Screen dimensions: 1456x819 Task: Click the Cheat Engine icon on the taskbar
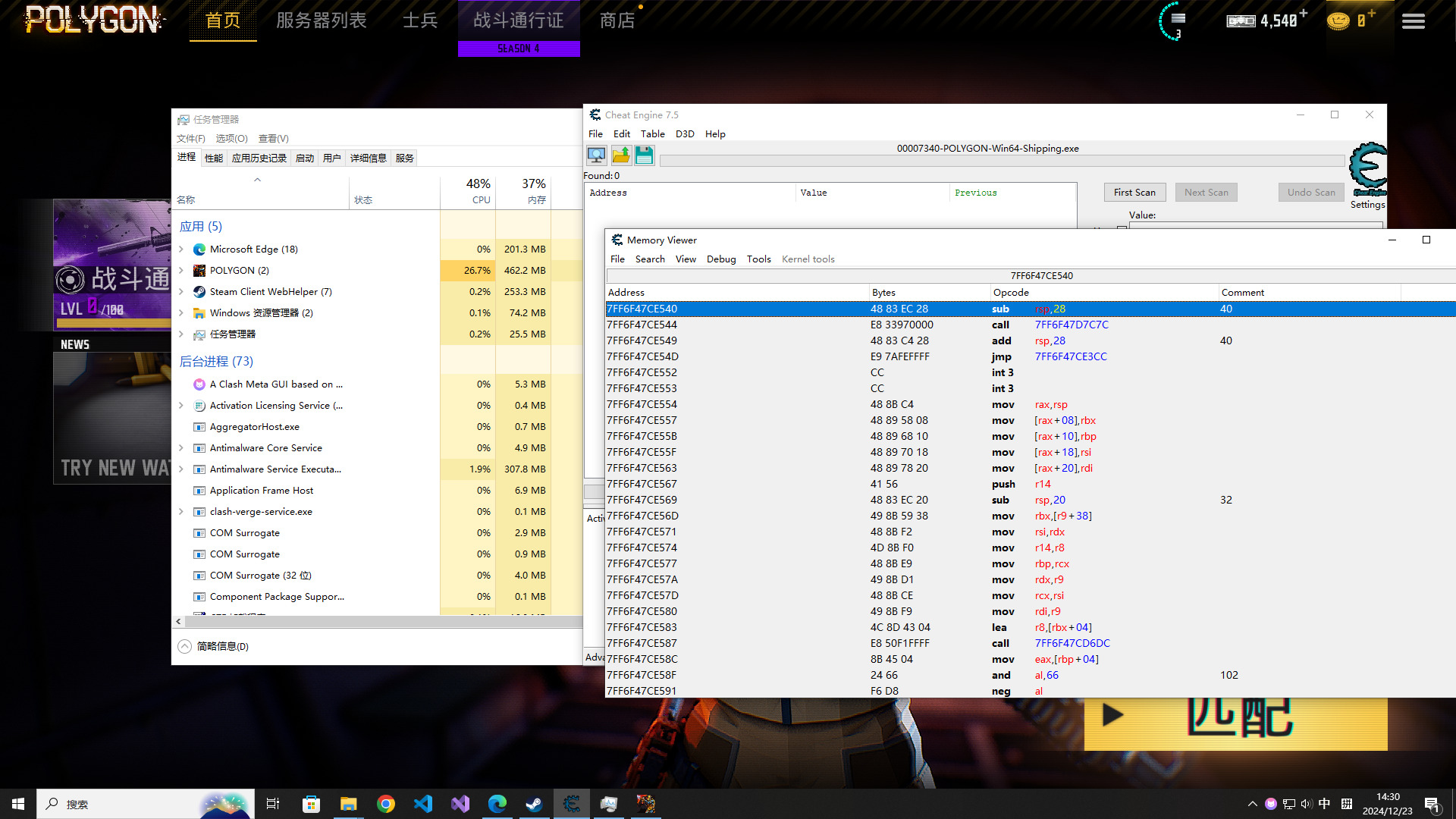[572, 804]
